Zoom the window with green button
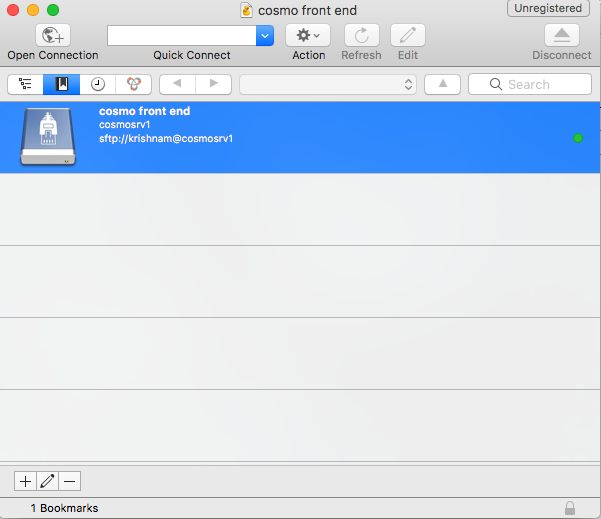Screen dimensions: 601x519 (x=53, y=10)
